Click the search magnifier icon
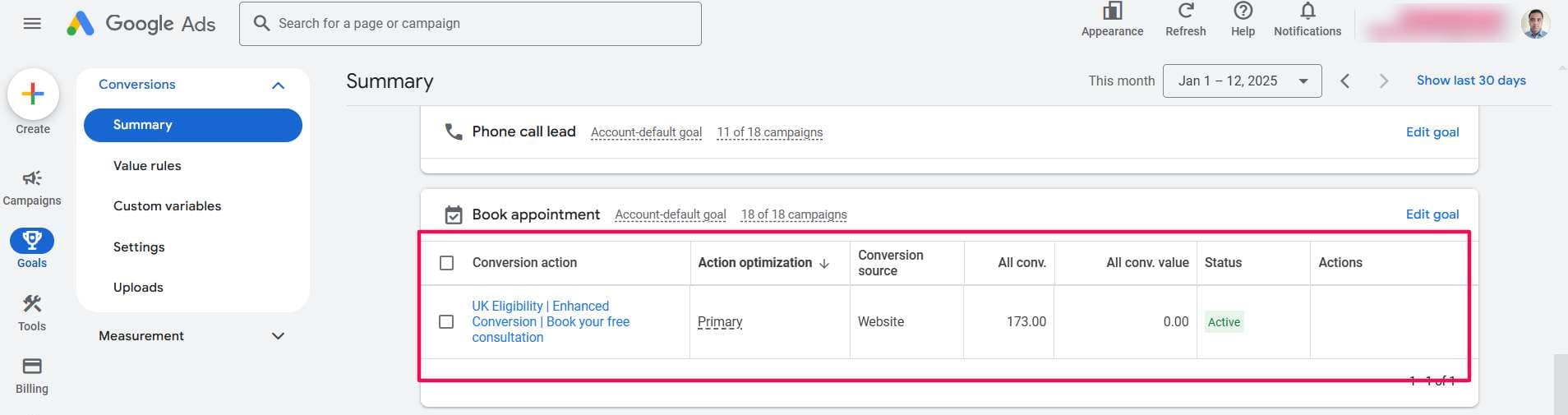This screenshot has height=415, width=1568. pos(261,23)
